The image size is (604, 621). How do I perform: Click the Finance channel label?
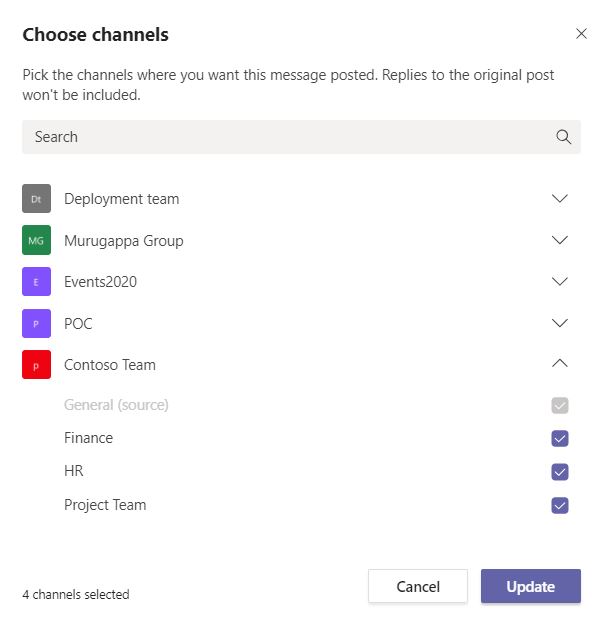pos(88,438)
